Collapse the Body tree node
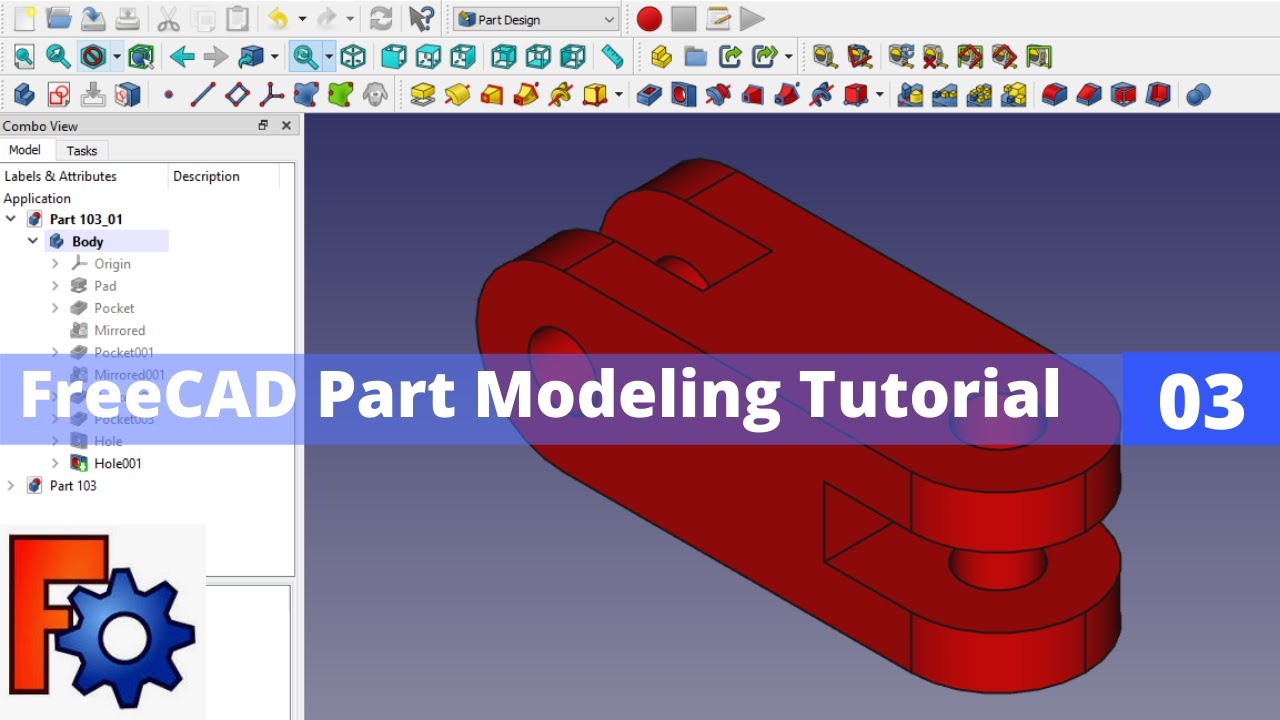The width and height of the screenshot is (1280, 720). tap(33, 241)
